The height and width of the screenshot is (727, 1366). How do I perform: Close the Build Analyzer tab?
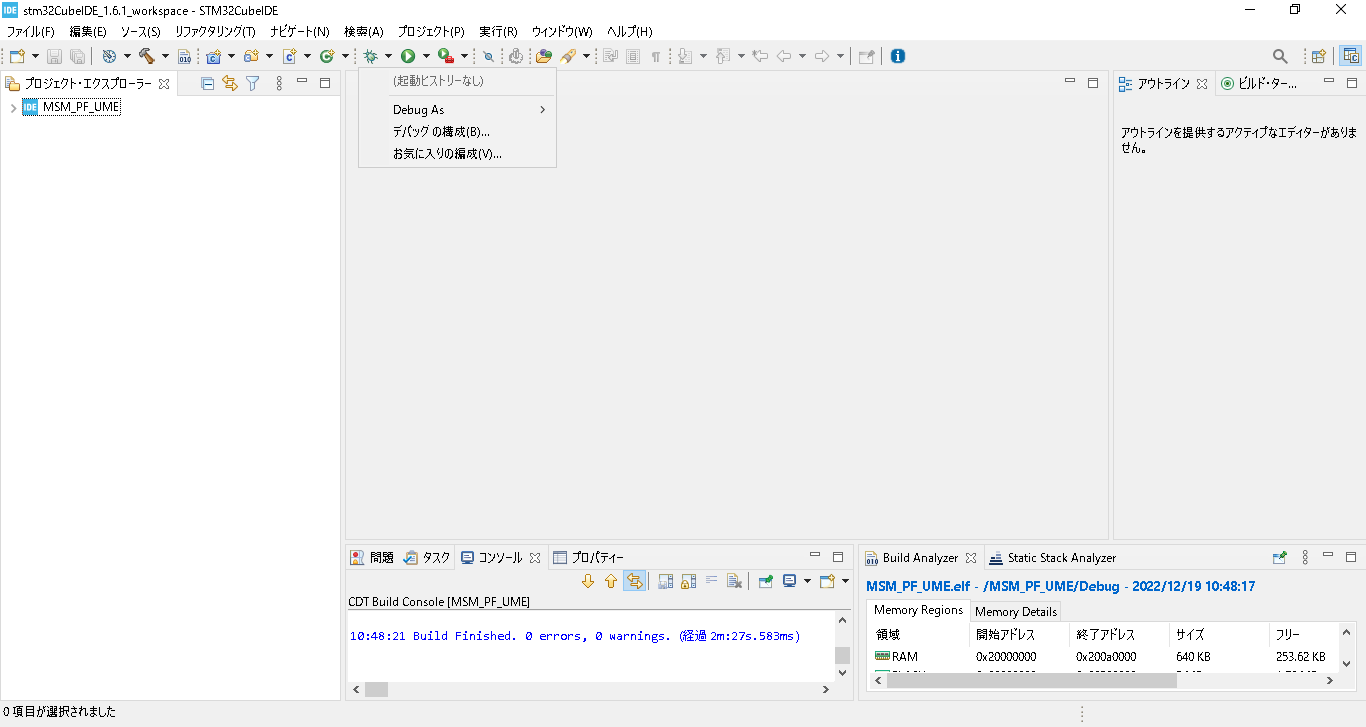[x=970, y=558]
